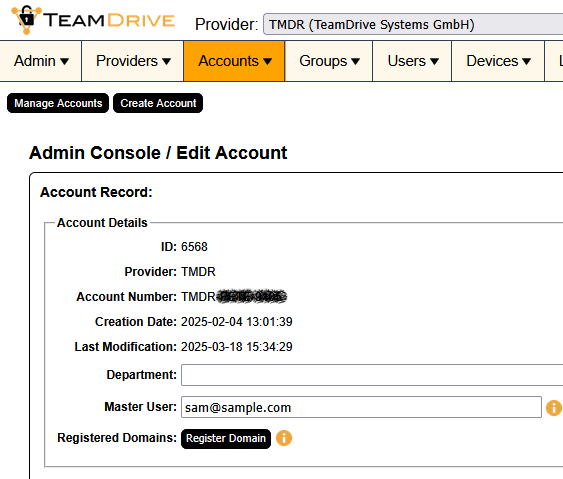563x479 pixels.
Task: Open the Provider selection dropdown
Action: click(413, 24)
